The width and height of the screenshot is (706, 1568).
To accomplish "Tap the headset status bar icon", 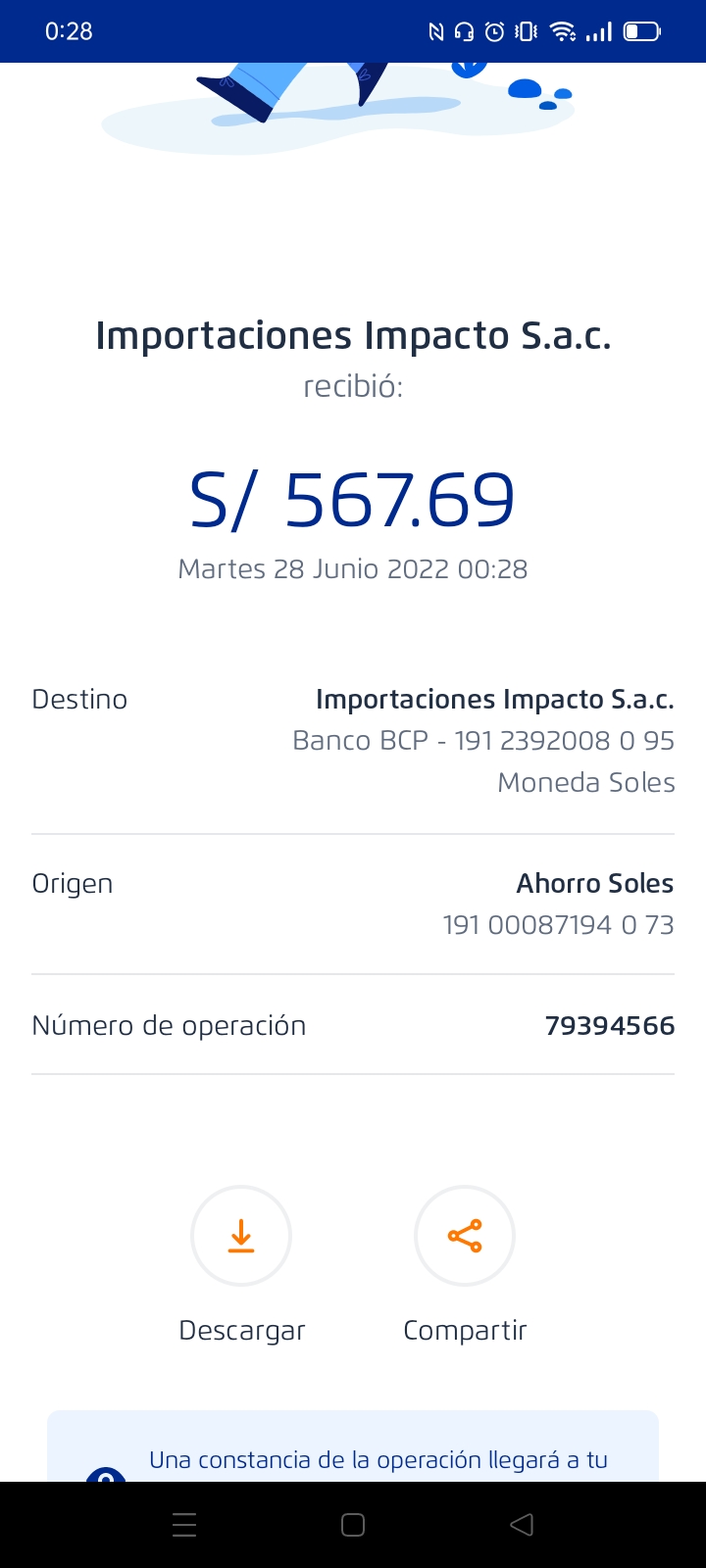I will point(465,32).
